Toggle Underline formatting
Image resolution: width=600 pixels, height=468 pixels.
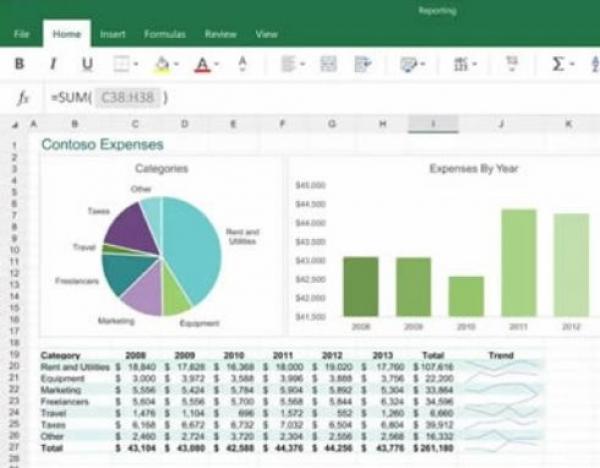pos(87,64)
